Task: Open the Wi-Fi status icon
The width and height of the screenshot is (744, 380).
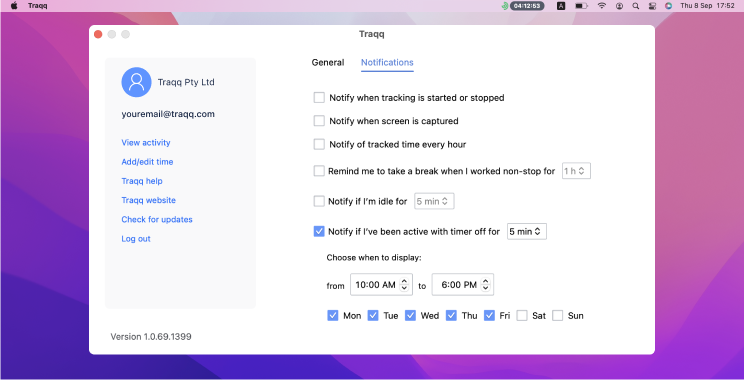Action: (602, 6)
